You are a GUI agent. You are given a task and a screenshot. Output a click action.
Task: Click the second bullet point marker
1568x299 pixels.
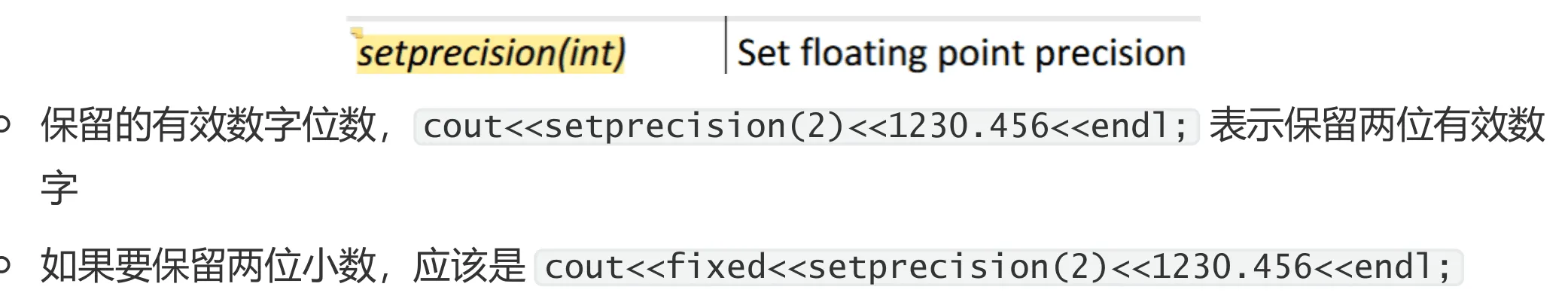[x=5, y=266]
